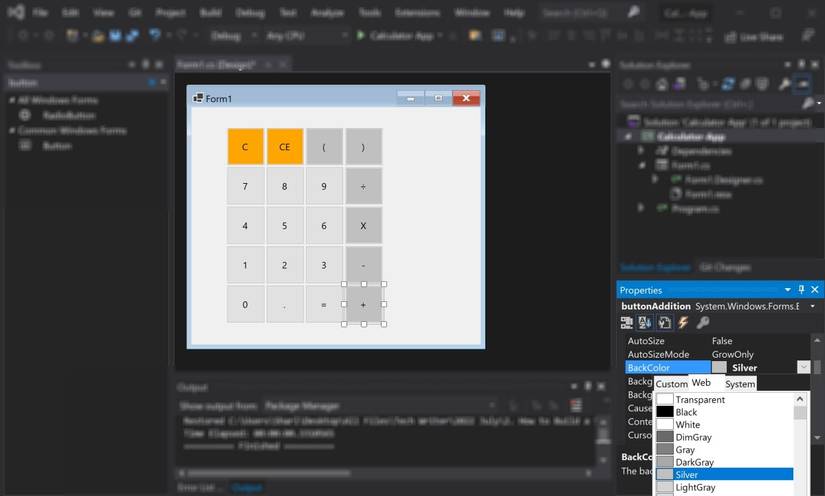Screen dimensions: 825x496
Task: Switch Properties to Categorized view
Action: point(626,322)
